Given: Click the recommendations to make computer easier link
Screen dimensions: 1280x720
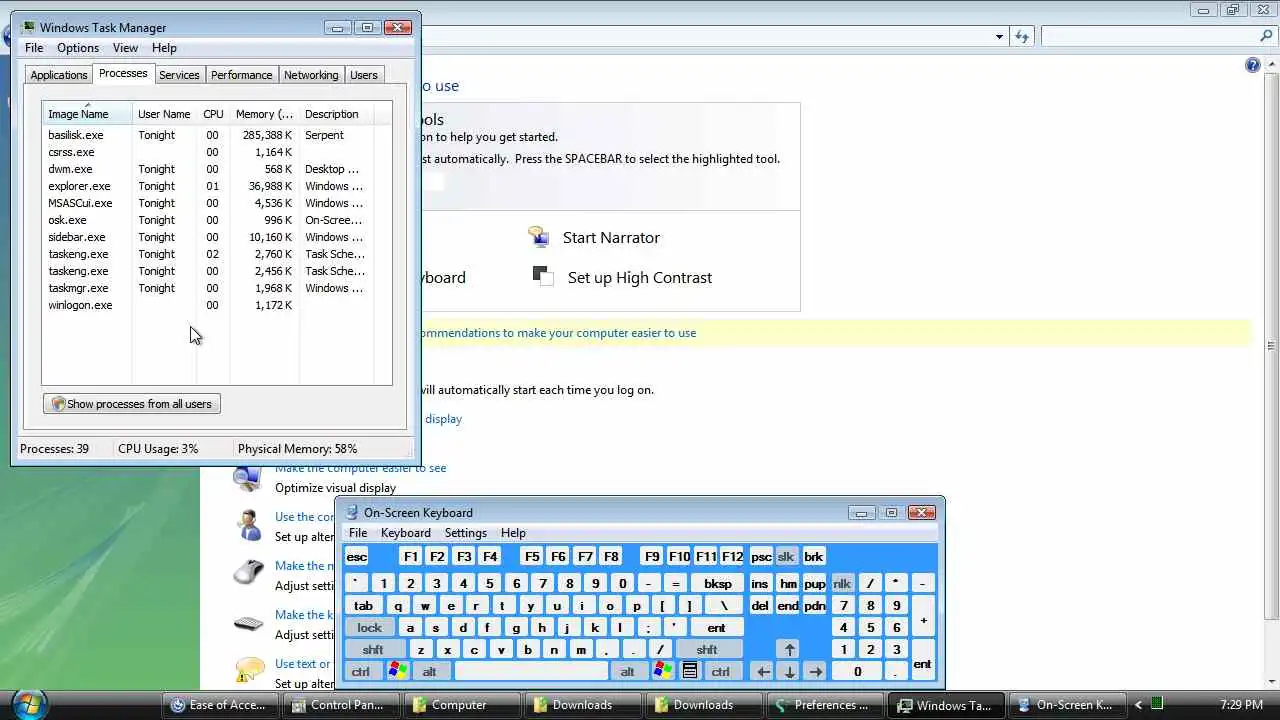Looking at the screenshot, I should 558,333.
